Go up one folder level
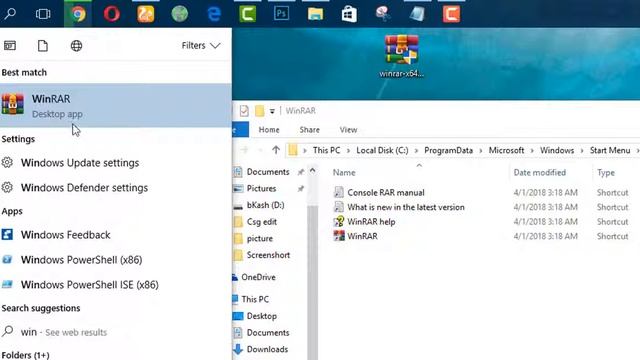This screenshot has width=640, height=360. click(276, 150)
